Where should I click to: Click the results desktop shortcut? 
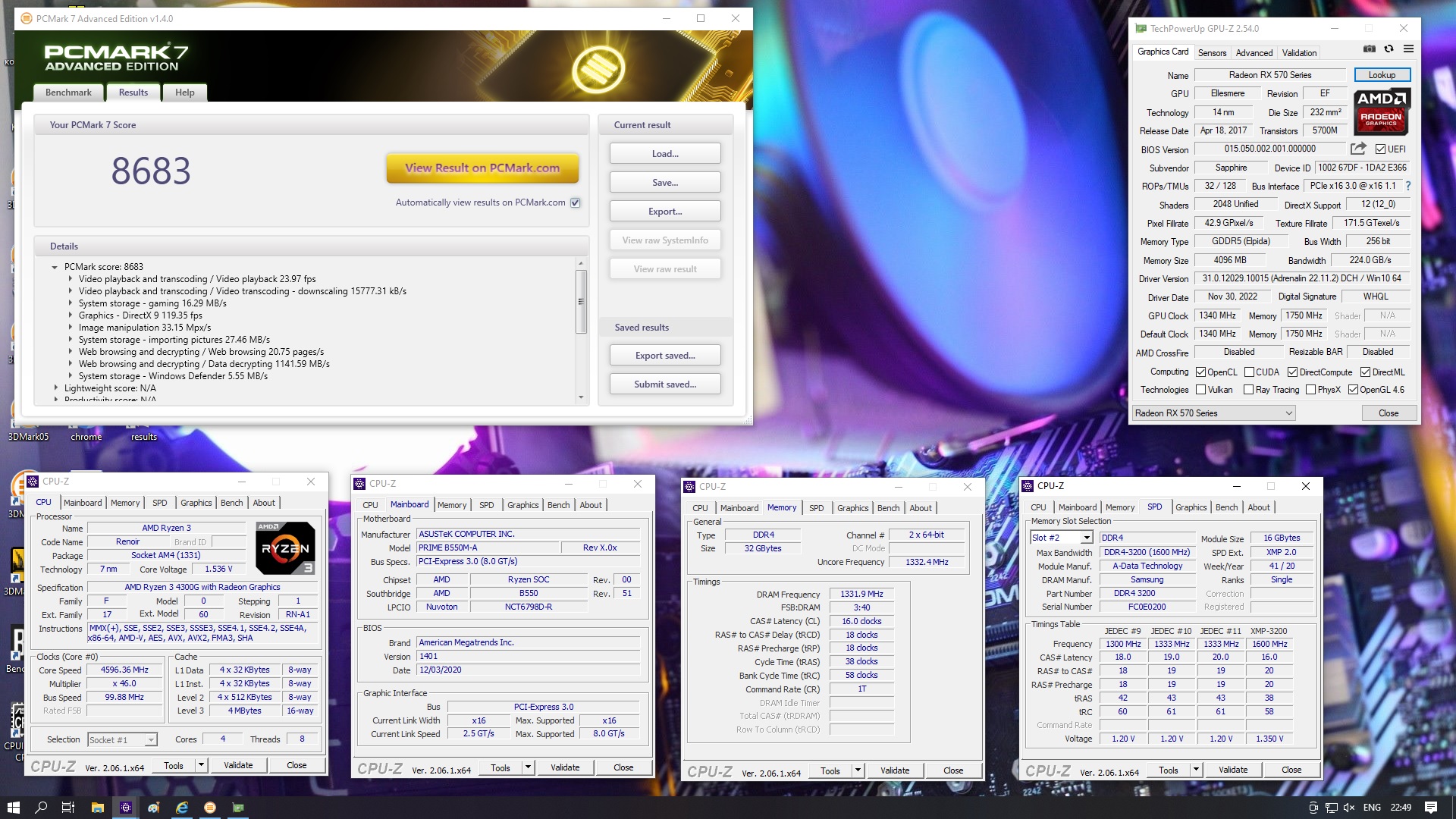pos(144,437)
